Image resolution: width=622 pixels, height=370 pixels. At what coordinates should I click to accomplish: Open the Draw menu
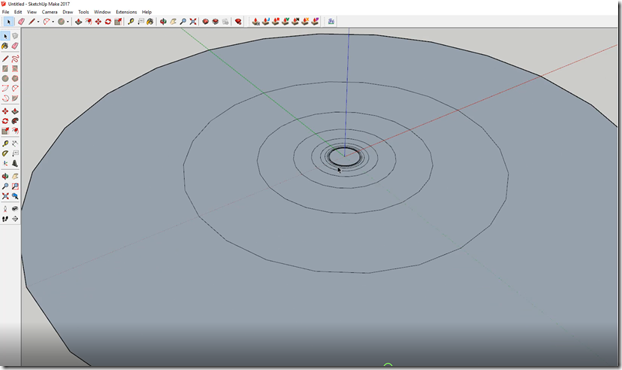pyautogui.click(x=68, y=12)
